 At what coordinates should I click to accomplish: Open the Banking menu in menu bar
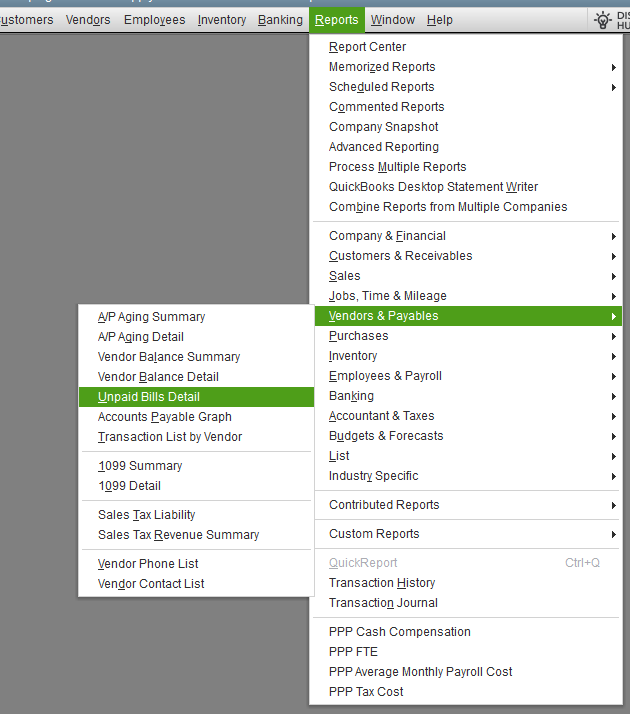click(280, 20)
